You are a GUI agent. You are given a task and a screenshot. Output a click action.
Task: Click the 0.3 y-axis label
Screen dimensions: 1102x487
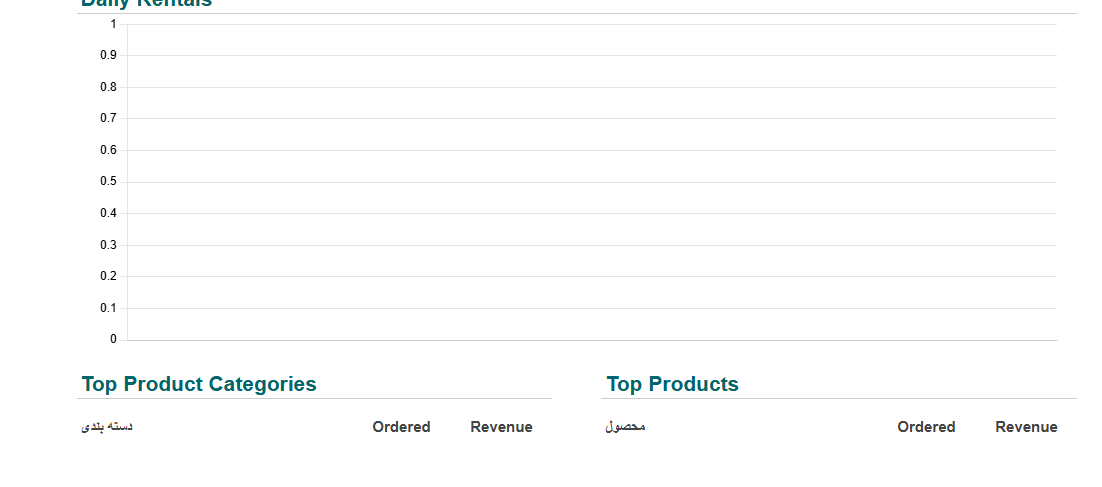point(108,245)
